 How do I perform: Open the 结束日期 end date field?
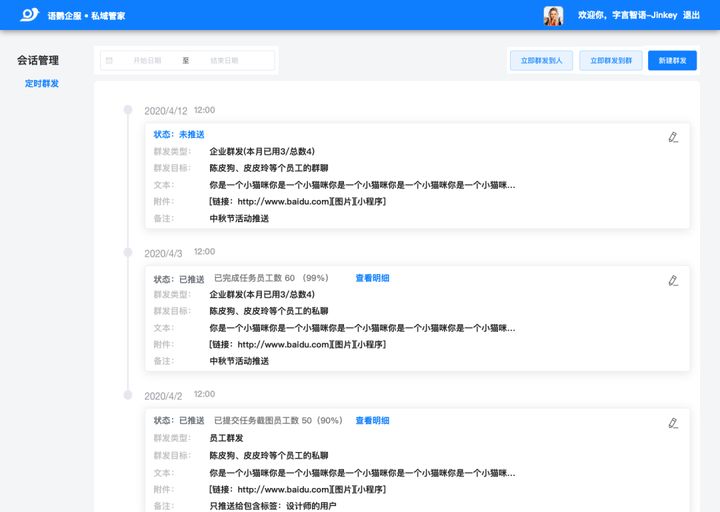224,61
